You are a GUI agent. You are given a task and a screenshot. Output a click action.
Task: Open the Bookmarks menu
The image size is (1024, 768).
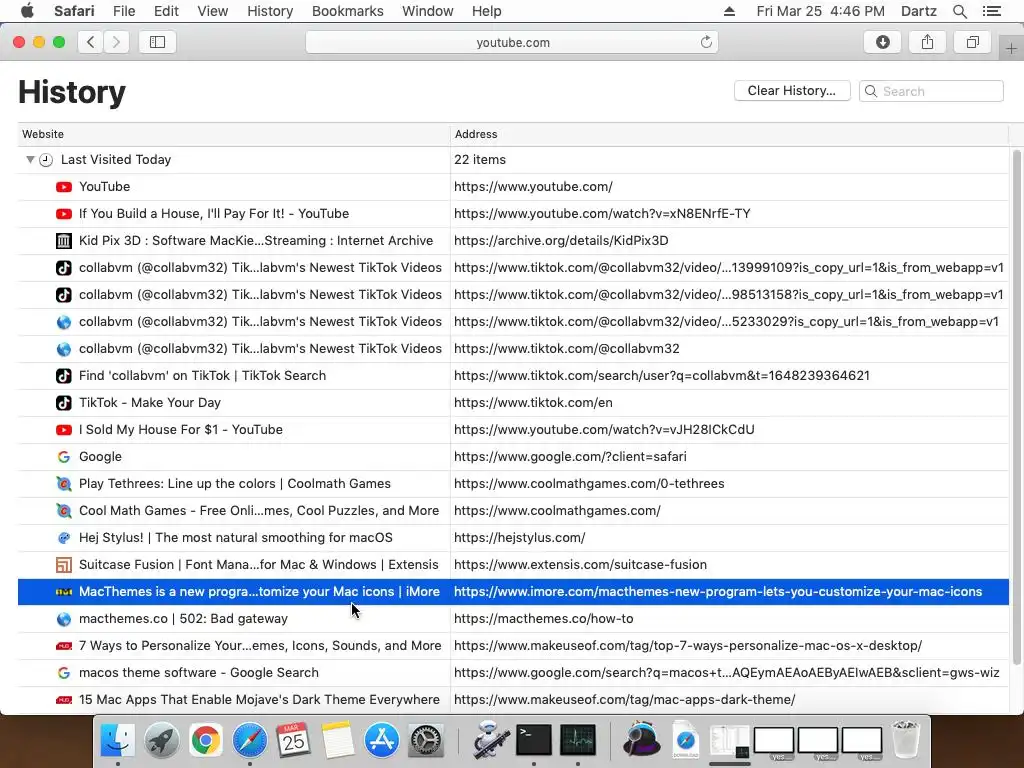347,11
